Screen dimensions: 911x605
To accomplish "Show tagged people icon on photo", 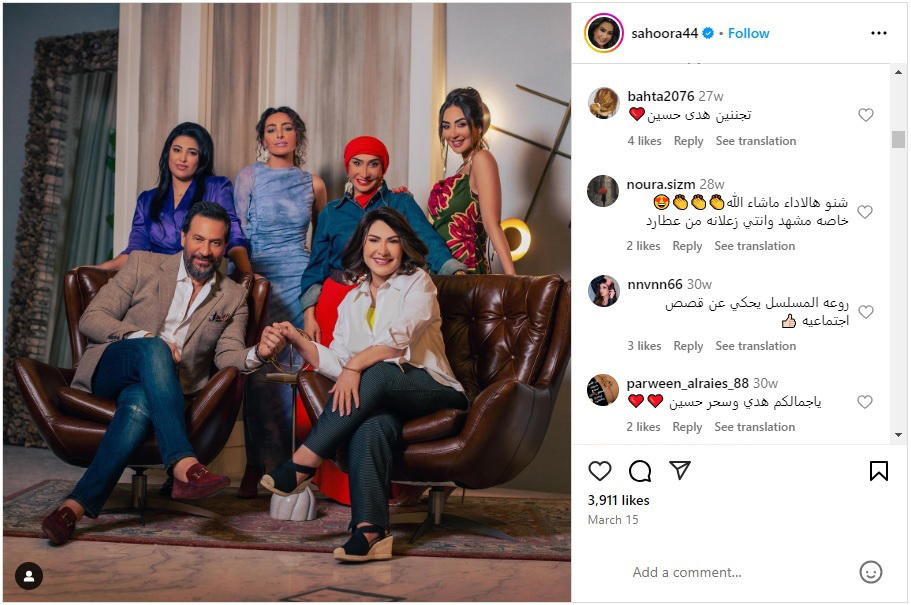I will click(29, 576).
